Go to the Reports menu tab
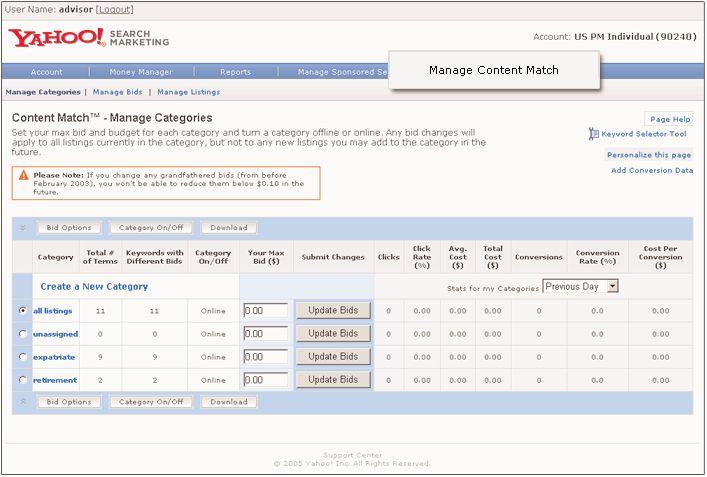Screen dimensions: 707x477 pyautogui.click(x=236, y=72)
